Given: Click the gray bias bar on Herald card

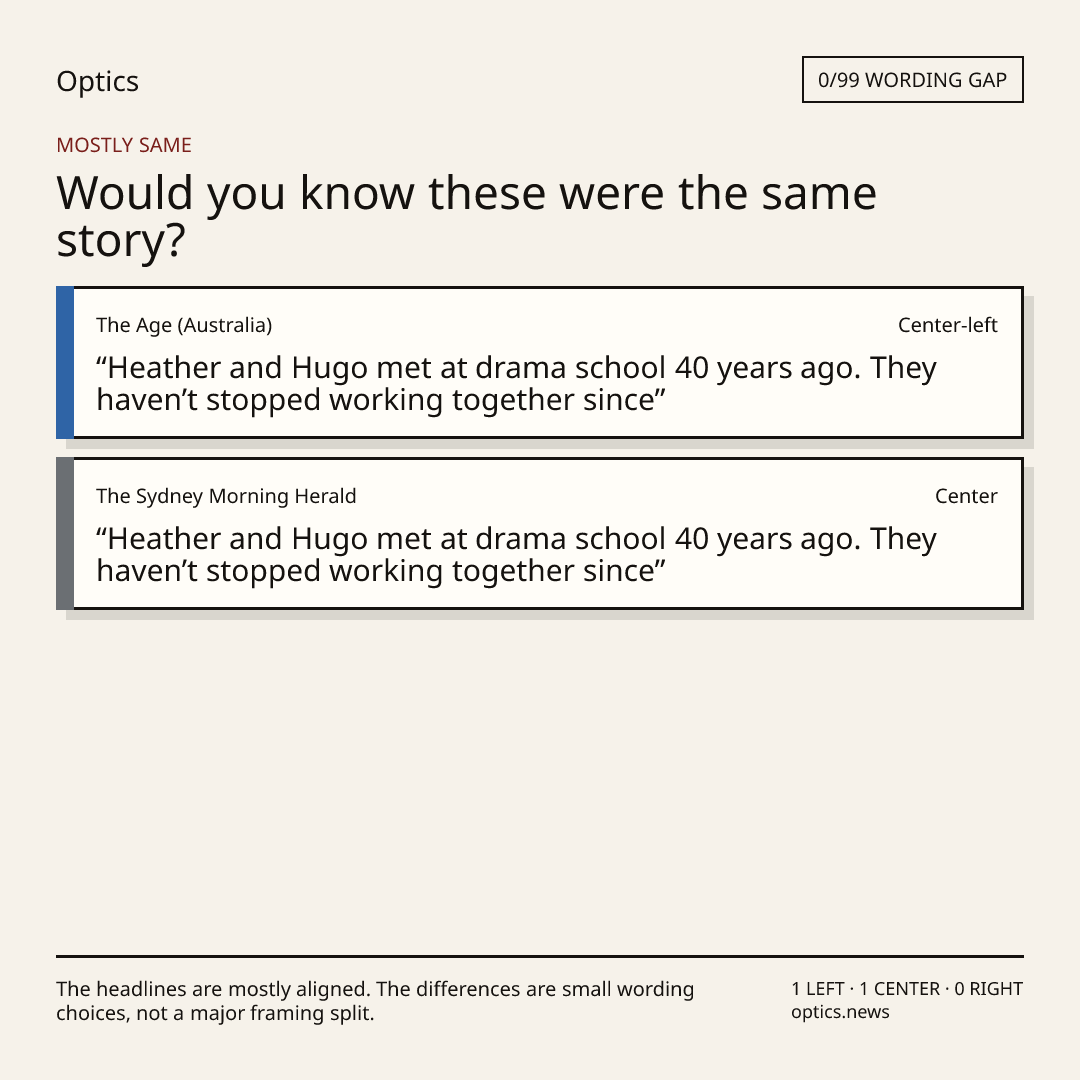Looking at the screenshot, I should [65, 533].
